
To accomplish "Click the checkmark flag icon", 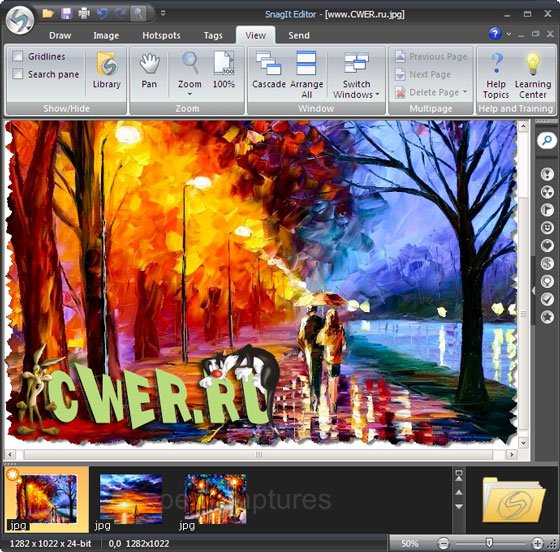I will coord(547,299).
